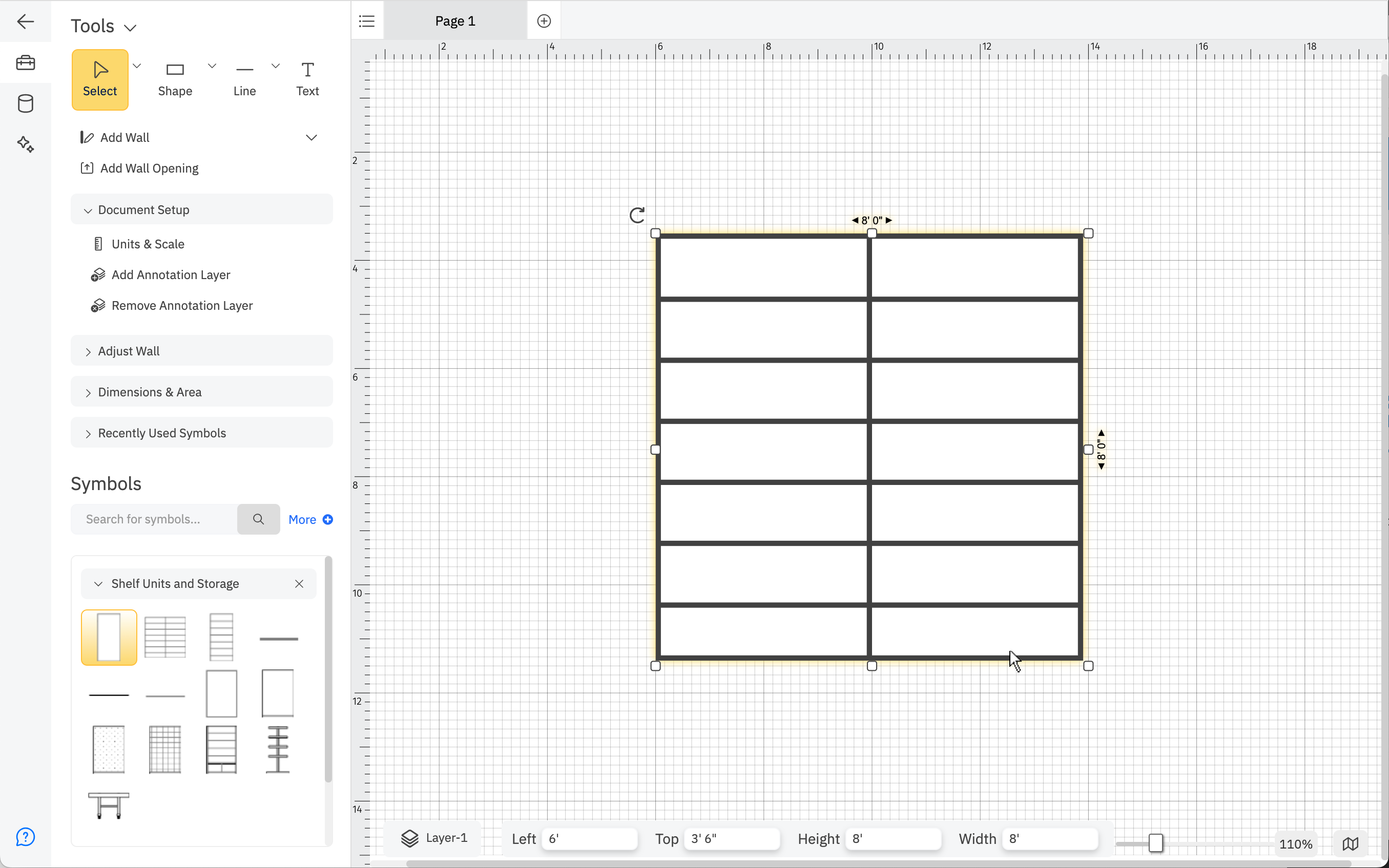Expand the Dimensions & Area section

pyautogui.click(x=149, y=392)
